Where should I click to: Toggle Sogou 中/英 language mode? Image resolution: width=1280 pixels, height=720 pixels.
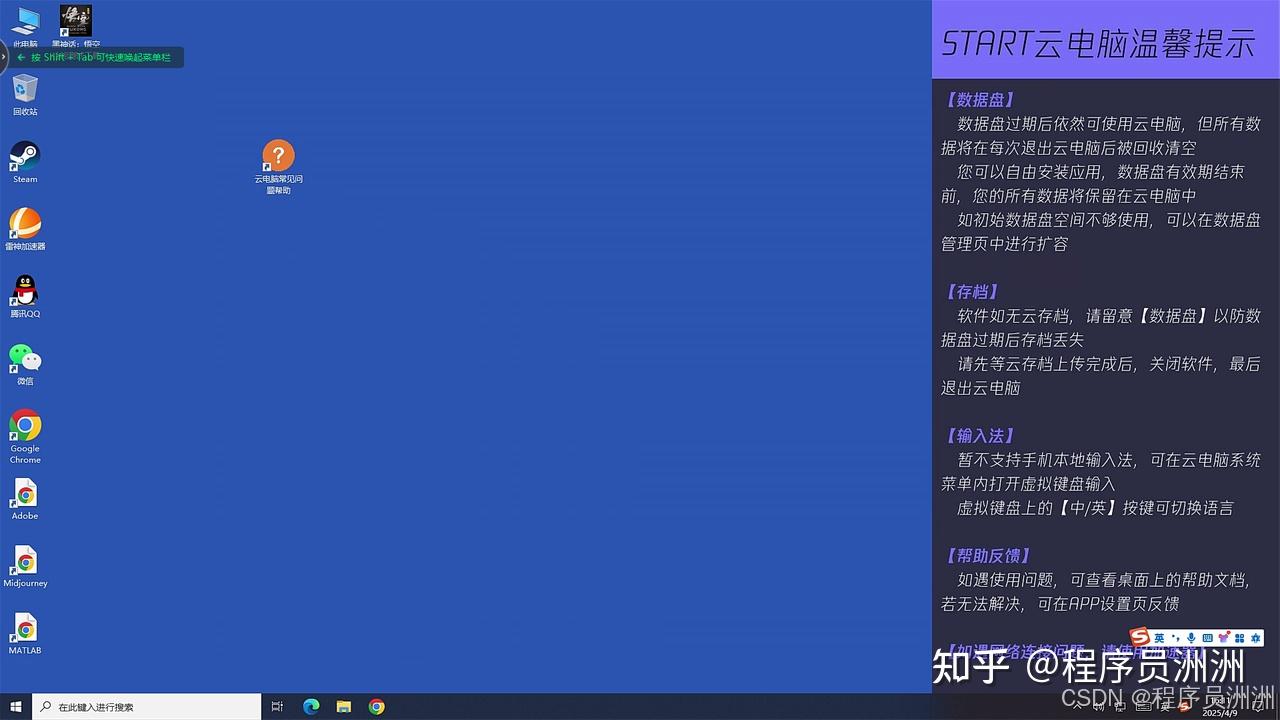pyautogui.click(x=1158, y=637)
